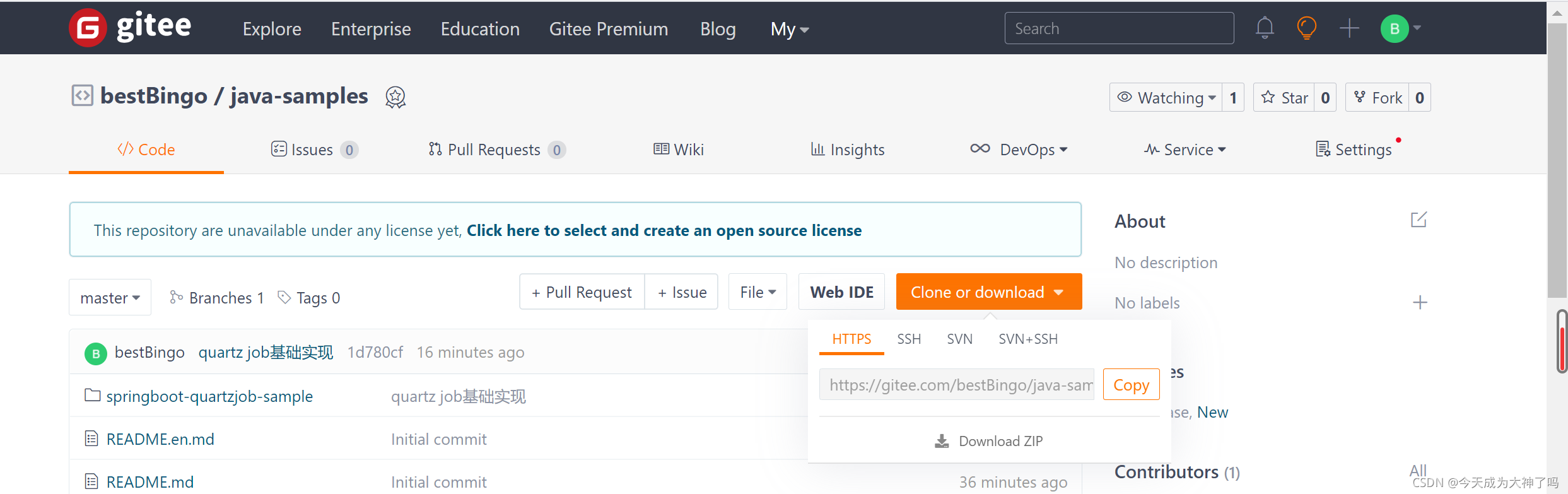Click the Star button

[1284, 98]
